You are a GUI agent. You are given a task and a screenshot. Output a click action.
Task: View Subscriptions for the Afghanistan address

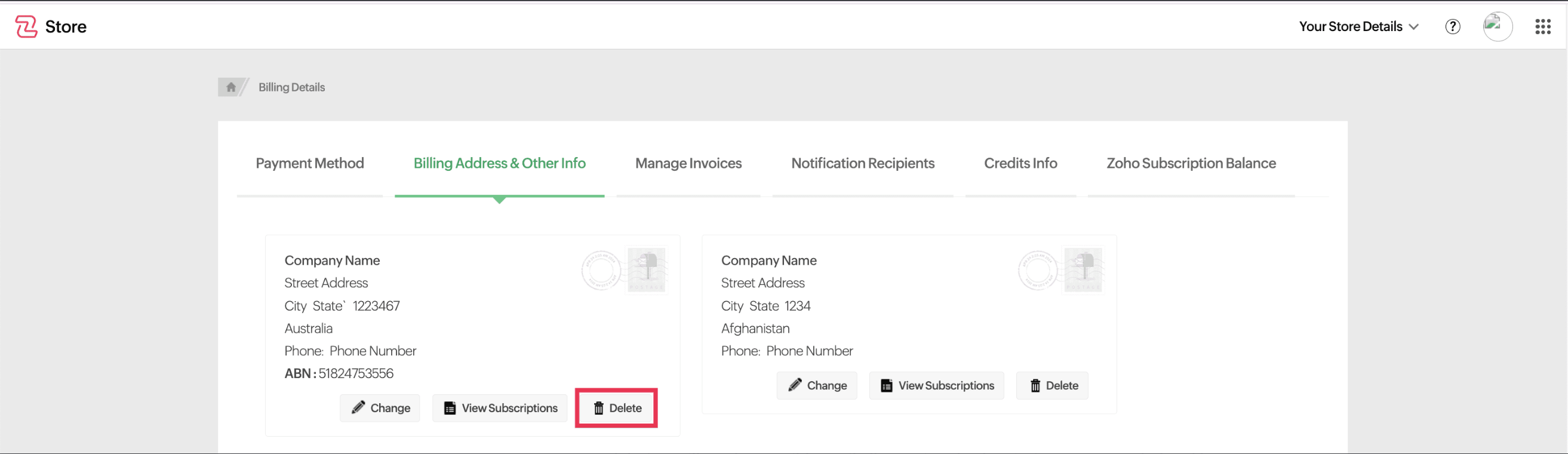[936, 385]
